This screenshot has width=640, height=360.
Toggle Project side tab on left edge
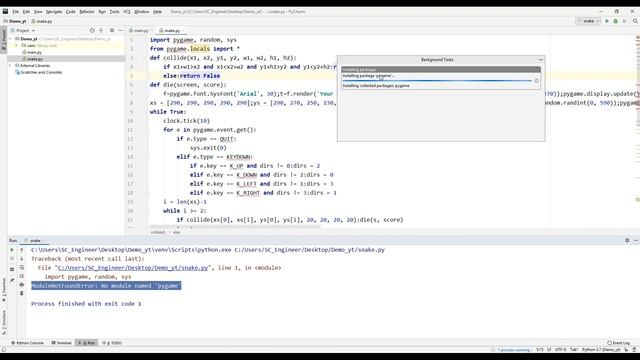(4, 39)
